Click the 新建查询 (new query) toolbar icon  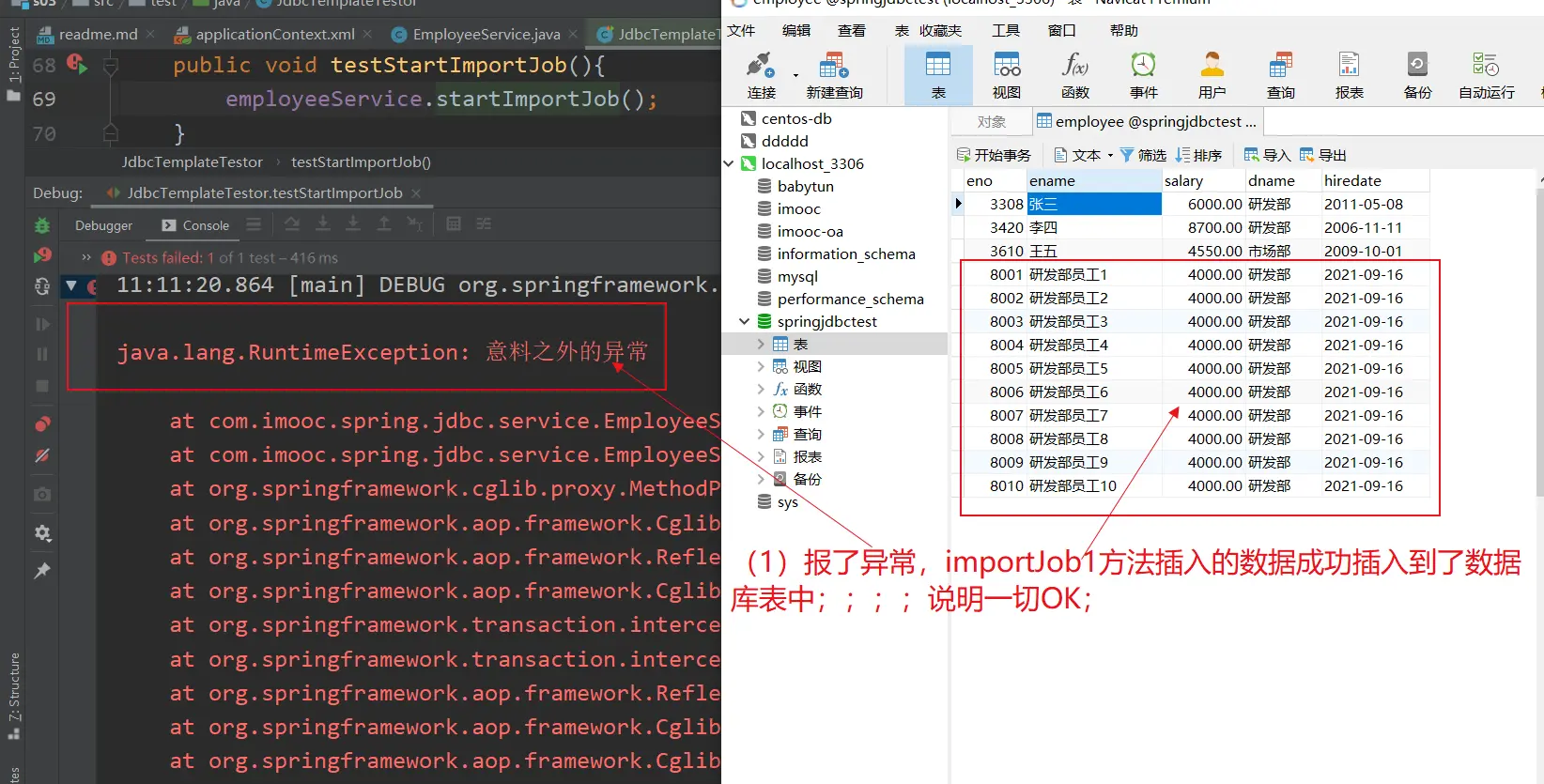834,75
